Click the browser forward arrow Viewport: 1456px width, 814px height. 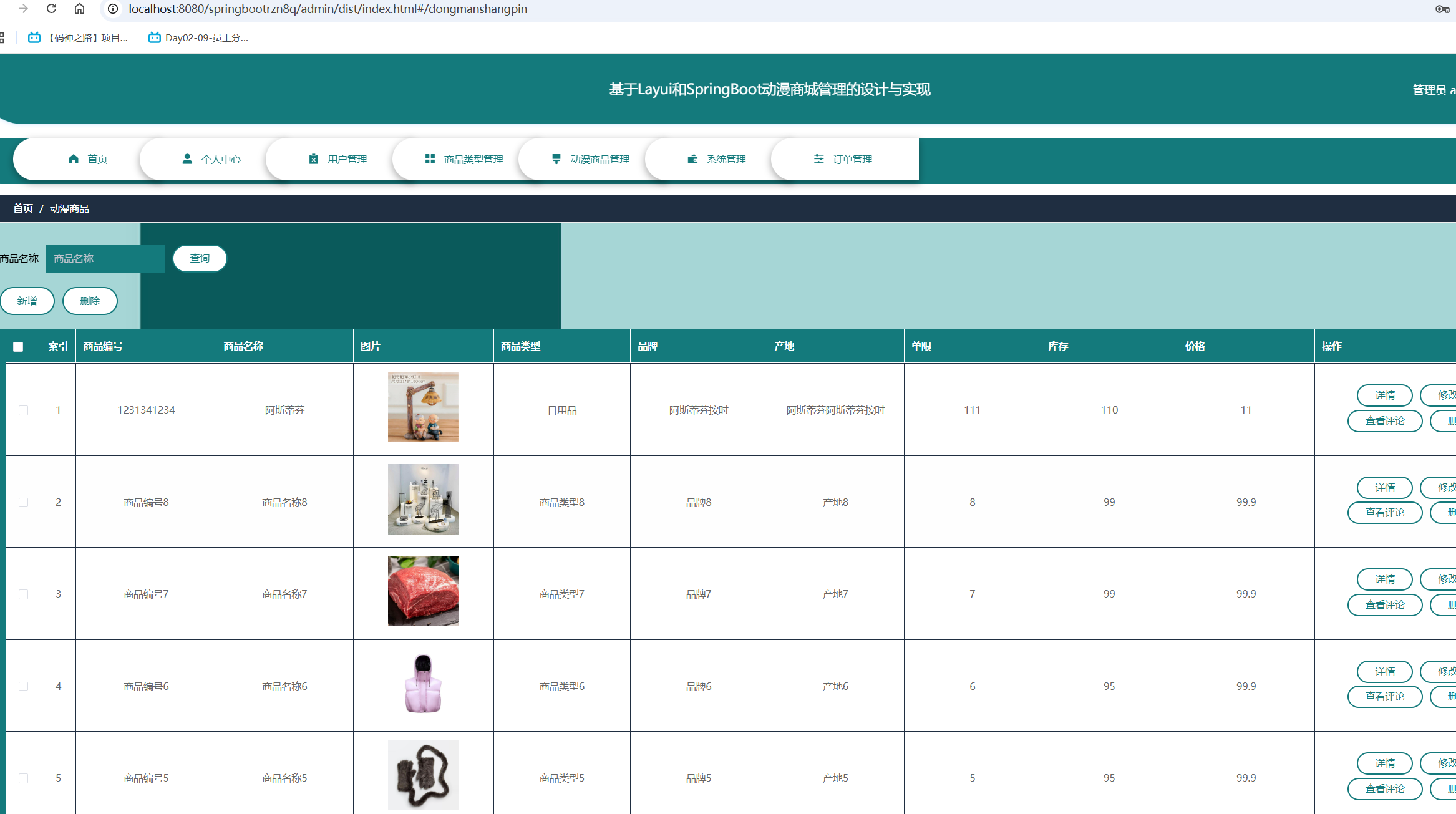[23, 9]
